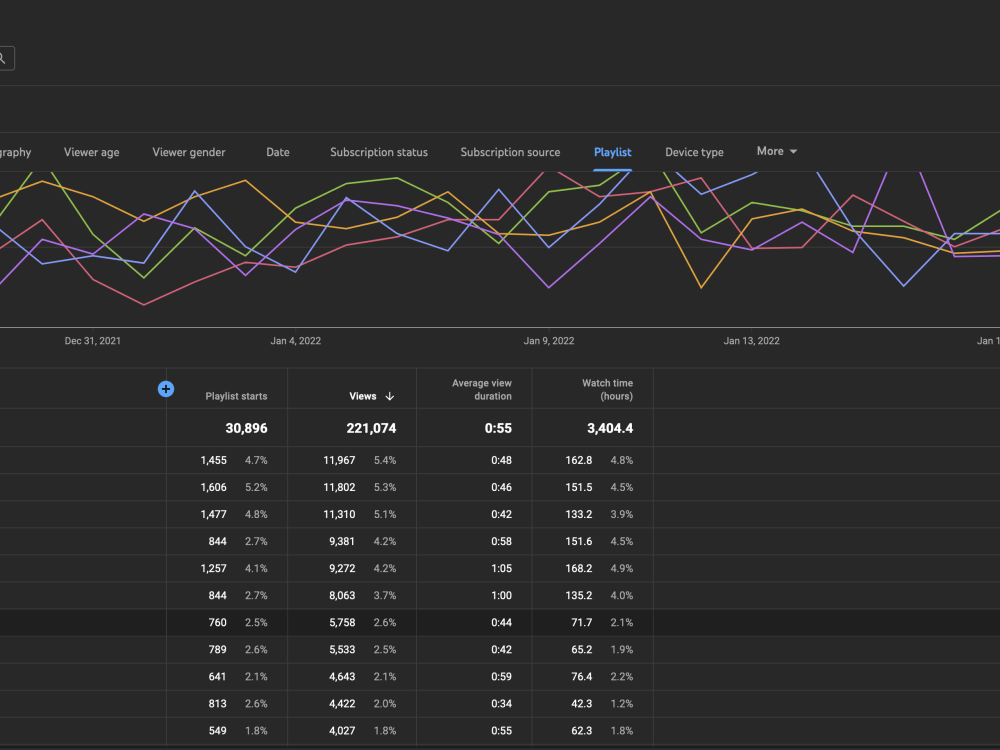This screenshot has height=750, width=1000.
Task: Click playlist starts value 549
Action: 217,731
